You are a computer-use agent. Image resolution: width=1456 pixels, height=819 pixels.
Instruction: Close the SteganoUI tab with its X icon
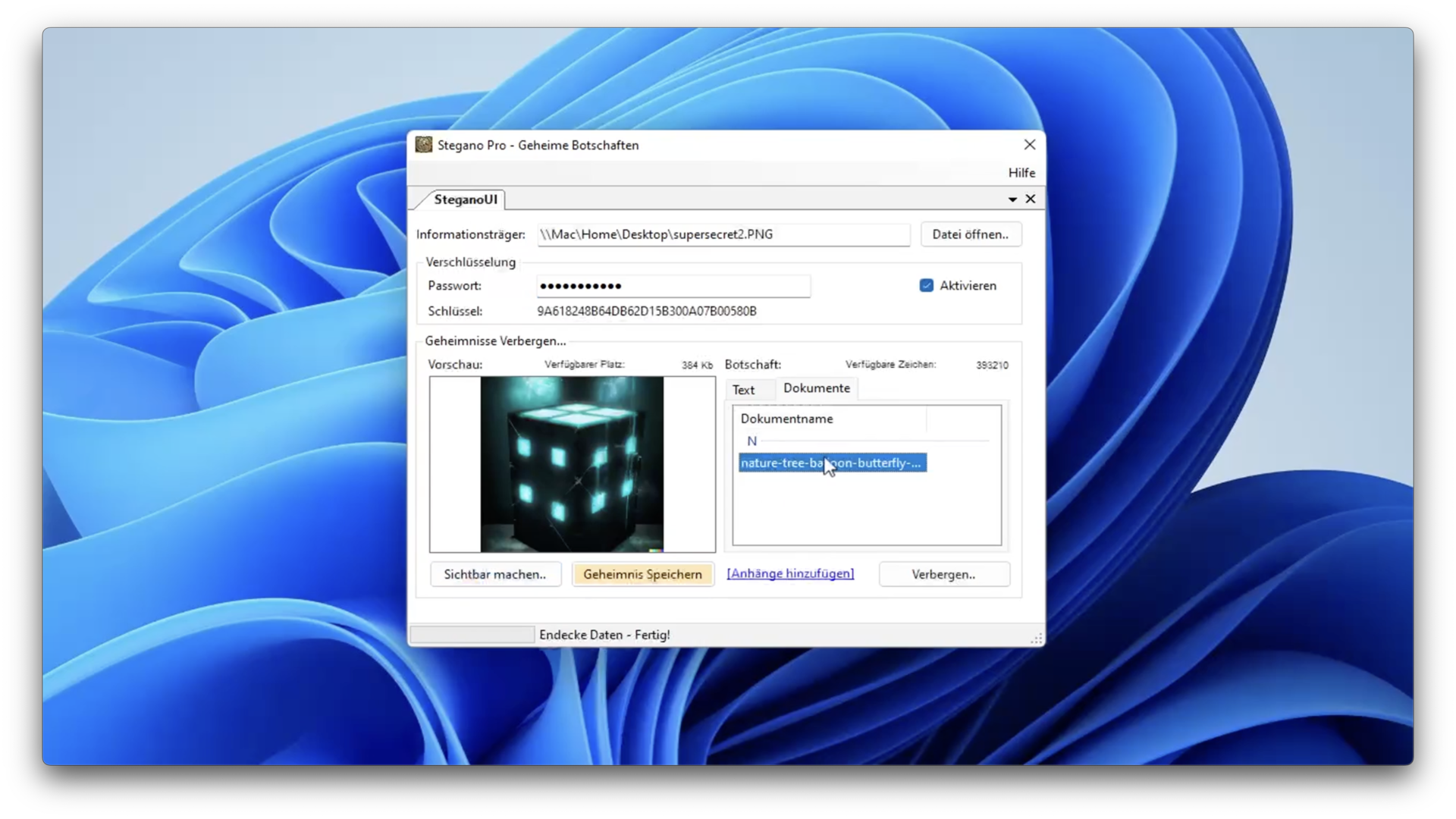(1030, 199)
